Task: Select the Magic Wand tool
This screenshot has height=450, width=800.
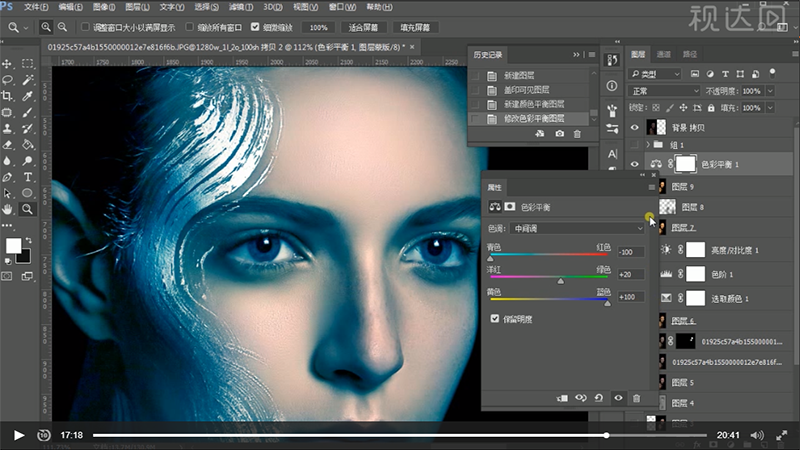Action: point(28,80)
